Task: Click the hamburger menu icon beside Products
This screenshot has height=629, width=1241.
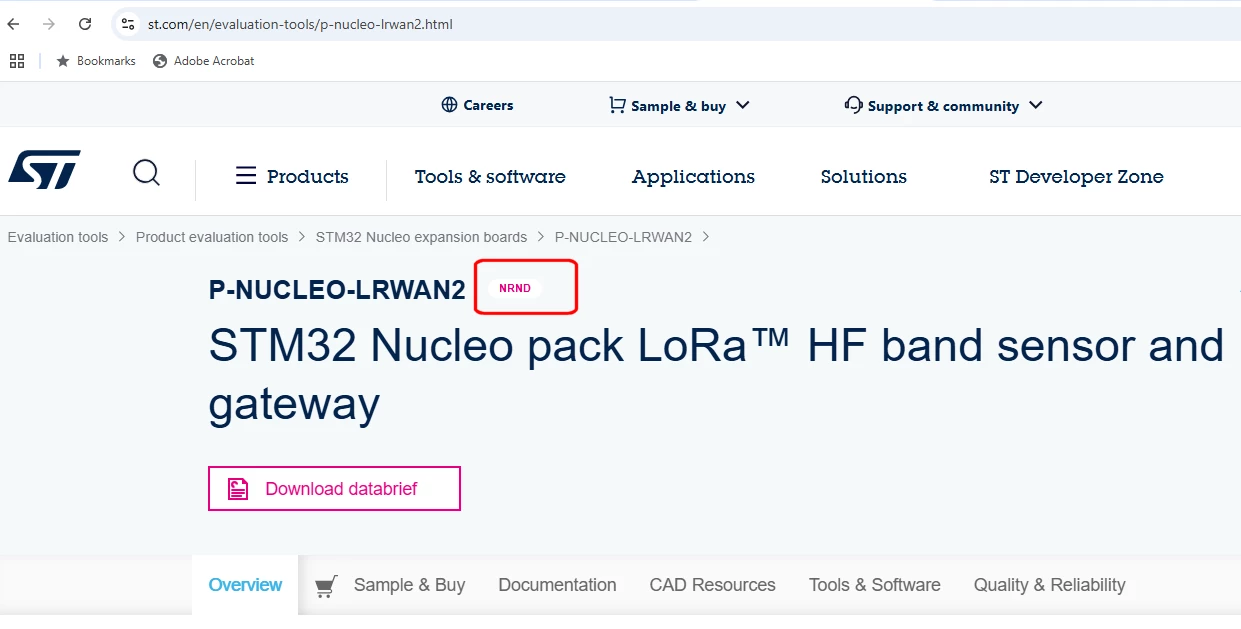Action: (x=246, y=176)
